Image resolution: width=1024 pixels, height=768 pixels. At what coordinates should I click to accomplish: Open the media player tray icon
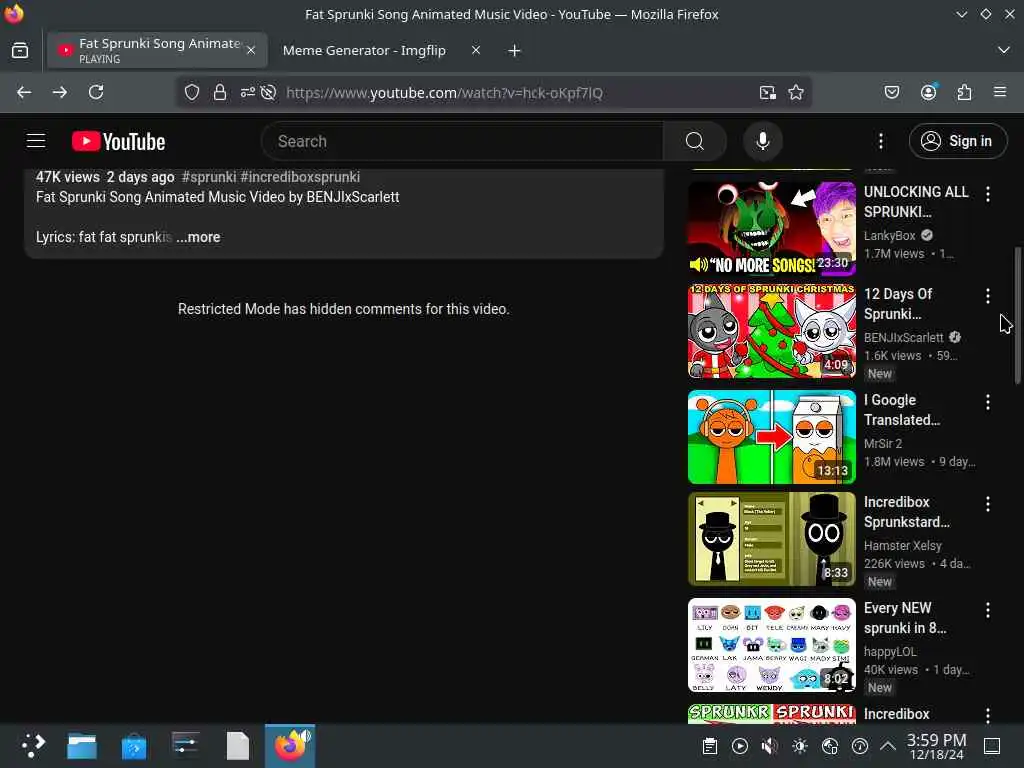740,746
